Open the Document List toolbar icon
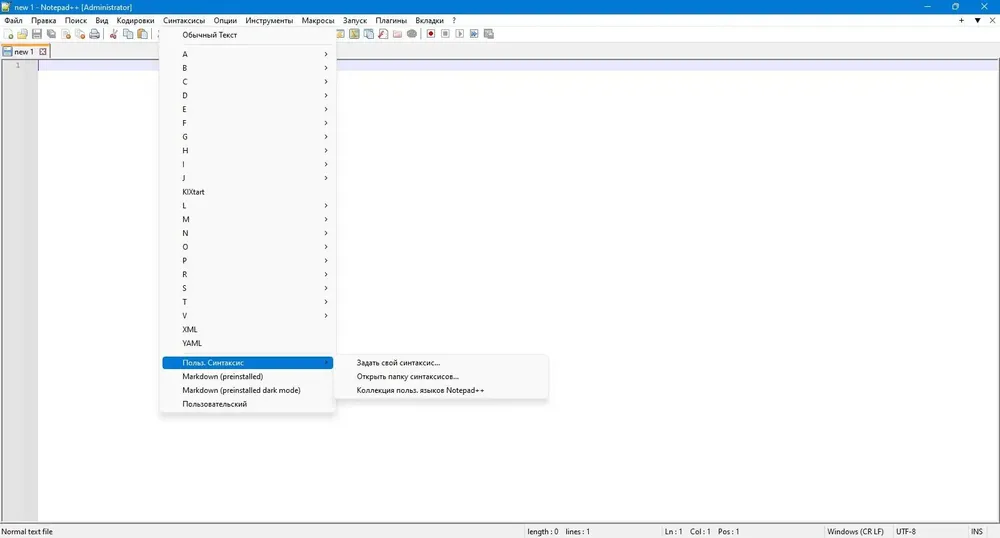The image size is (1000, 538). point(369,34)
